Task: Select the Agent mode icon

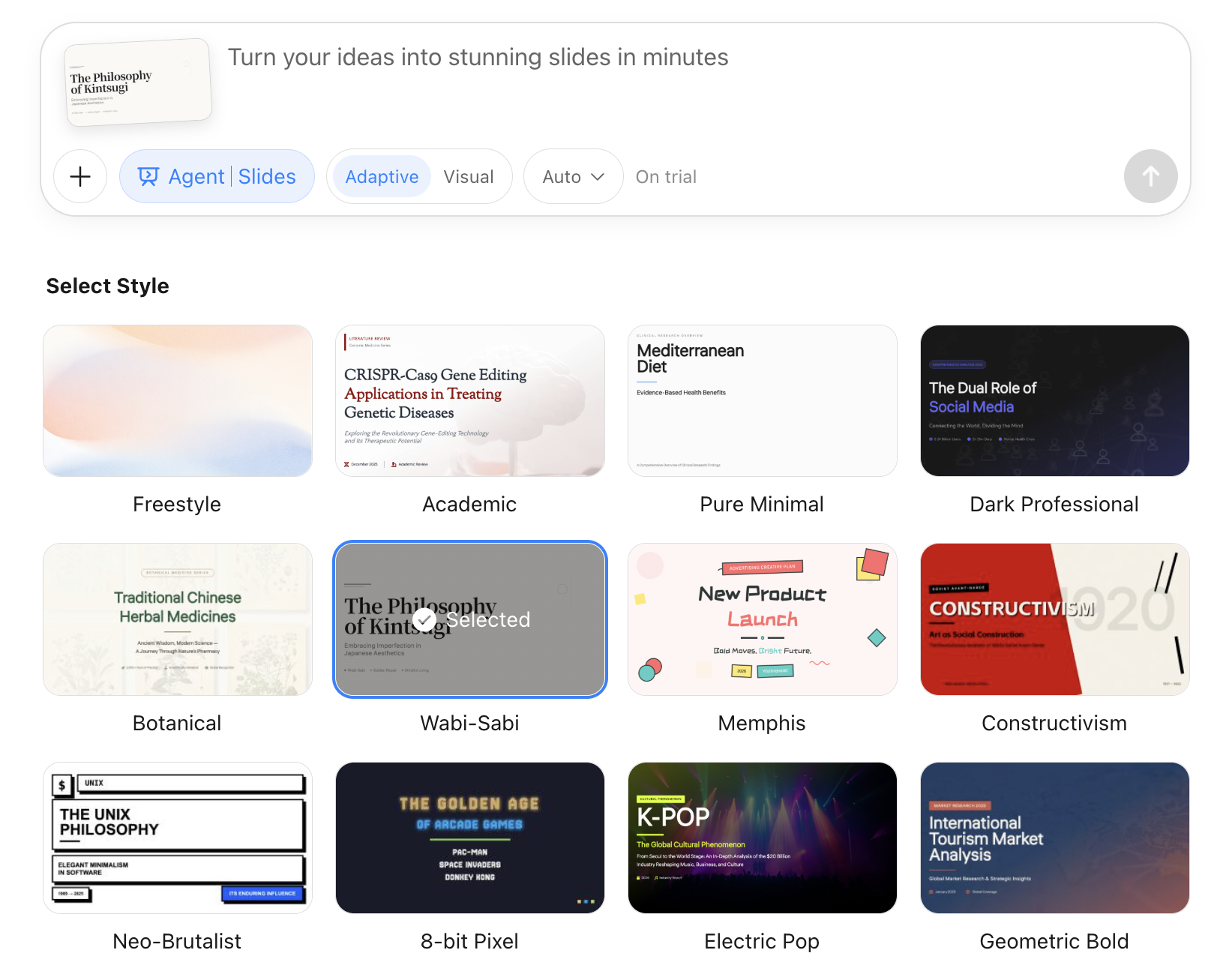Action: [149, 176]
